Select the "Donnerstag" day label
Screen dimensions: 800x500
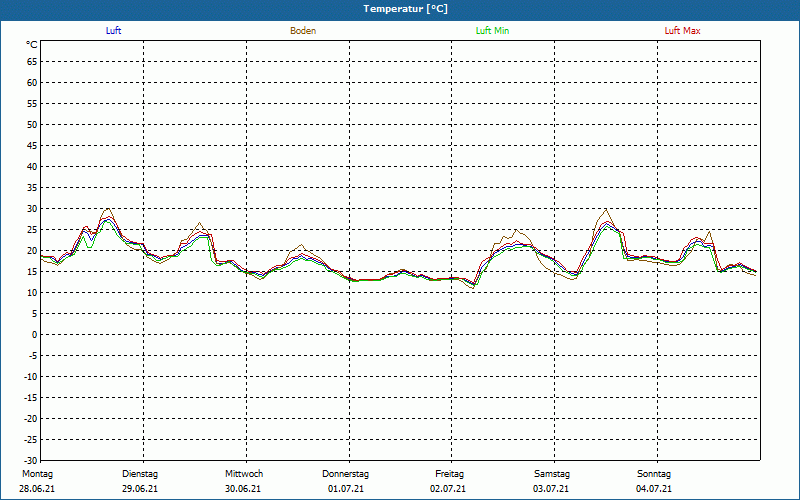[345, 474]
